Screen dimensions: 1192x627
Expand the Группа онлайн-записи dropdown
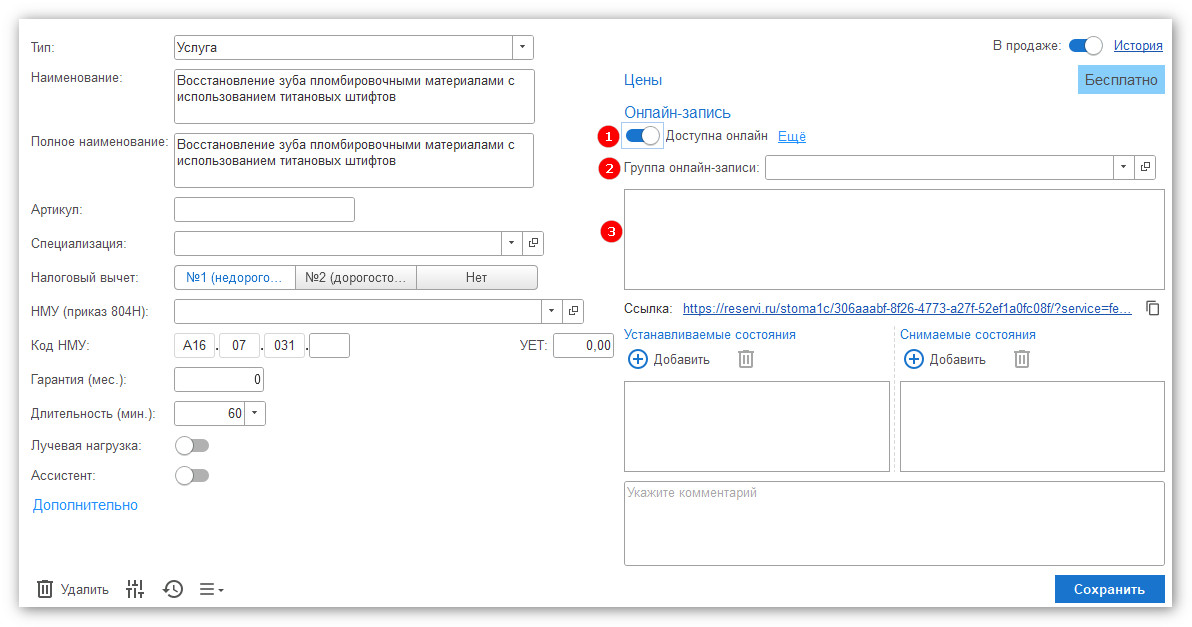click(x=1124, y=168)
